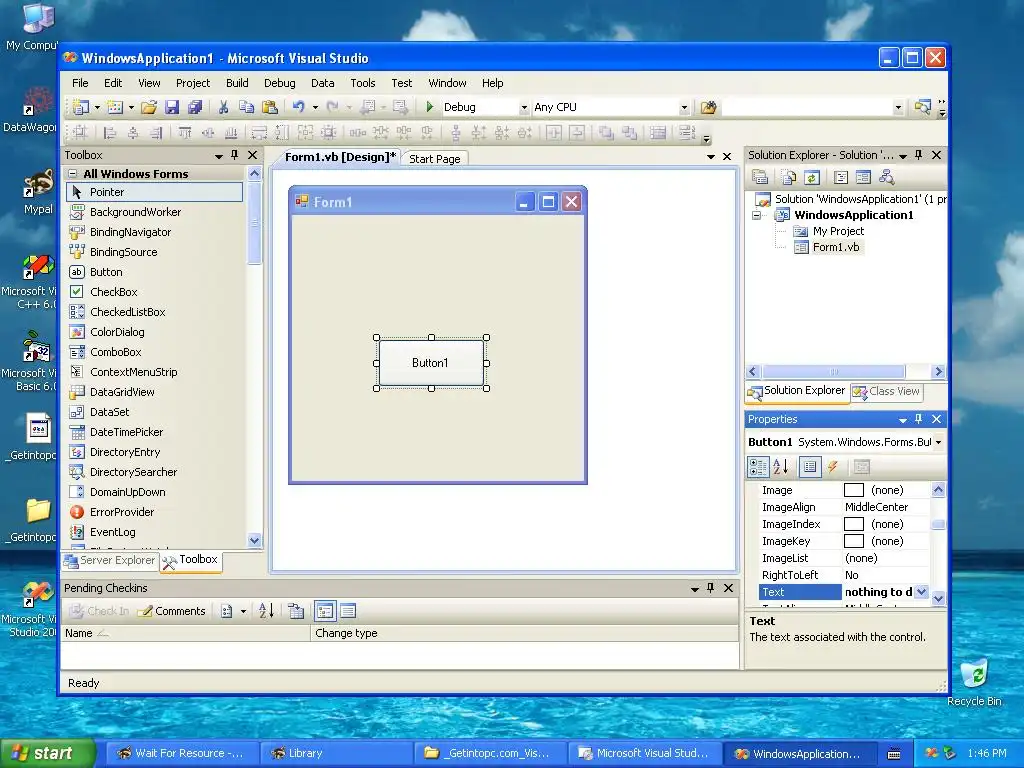Undo the last action via toolbar
1024x768 pixels.
[x=298, y=107]
